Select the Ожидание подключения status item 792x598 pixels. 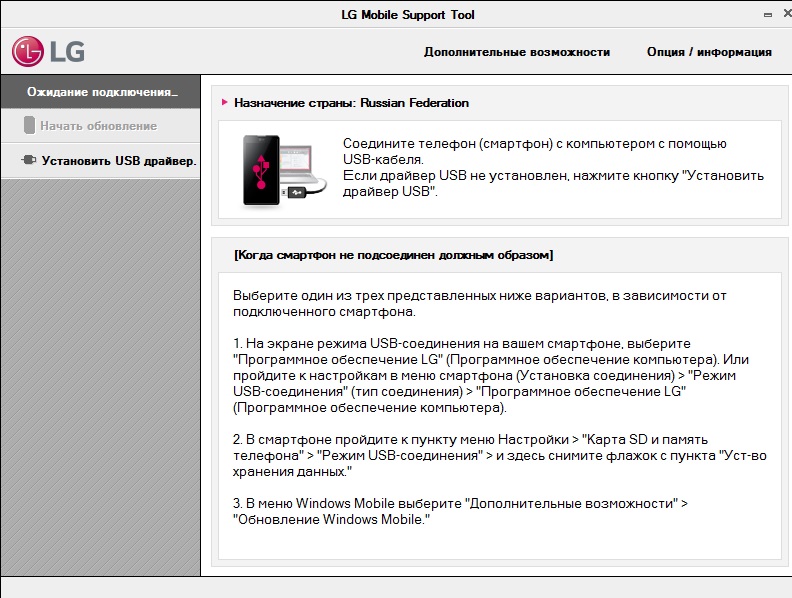click(101, 92)
